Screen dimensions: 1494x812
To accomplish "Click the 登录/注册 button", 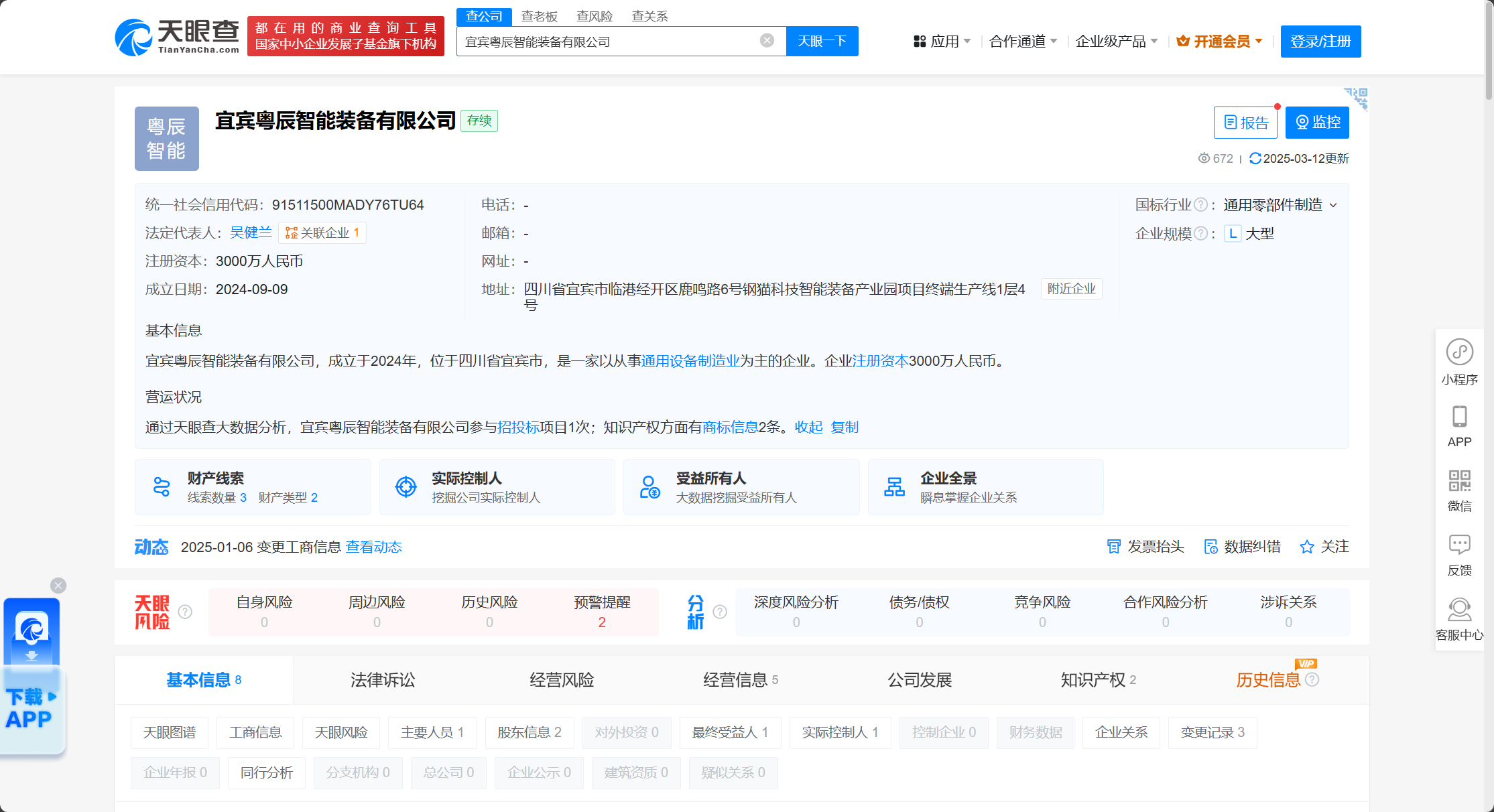I will [1320, 42].
